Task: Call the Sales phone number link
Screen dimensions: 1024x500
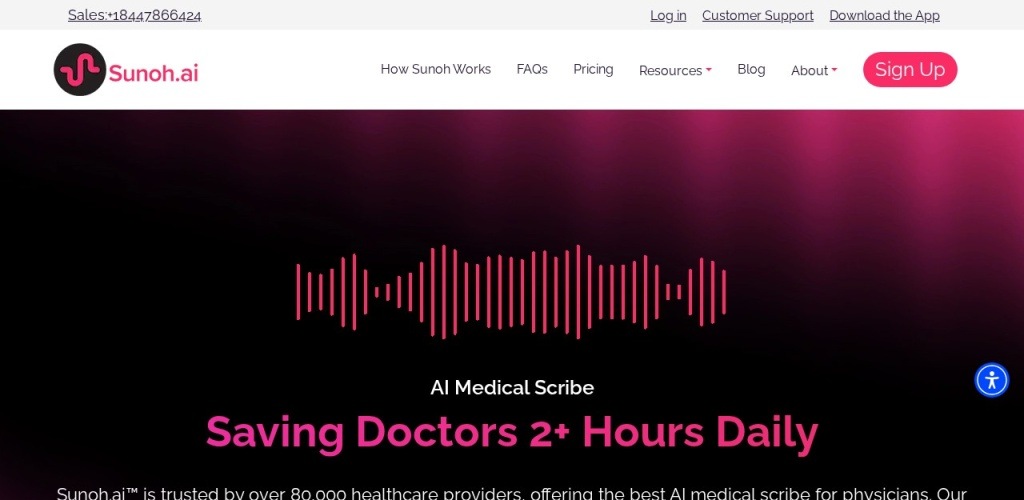Action: [135, 16]
